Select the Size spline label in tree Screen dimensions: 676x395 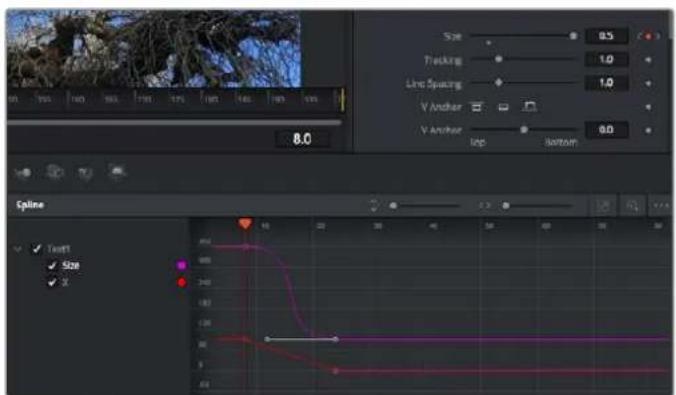(71, 265)
